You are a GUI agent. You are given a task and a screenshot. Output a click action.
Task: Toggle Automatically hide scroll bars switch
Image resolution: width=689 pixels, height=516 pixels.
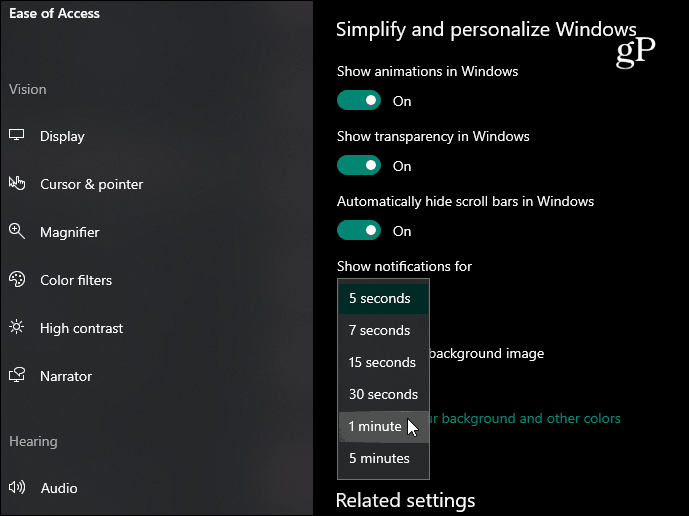(359, 230)
